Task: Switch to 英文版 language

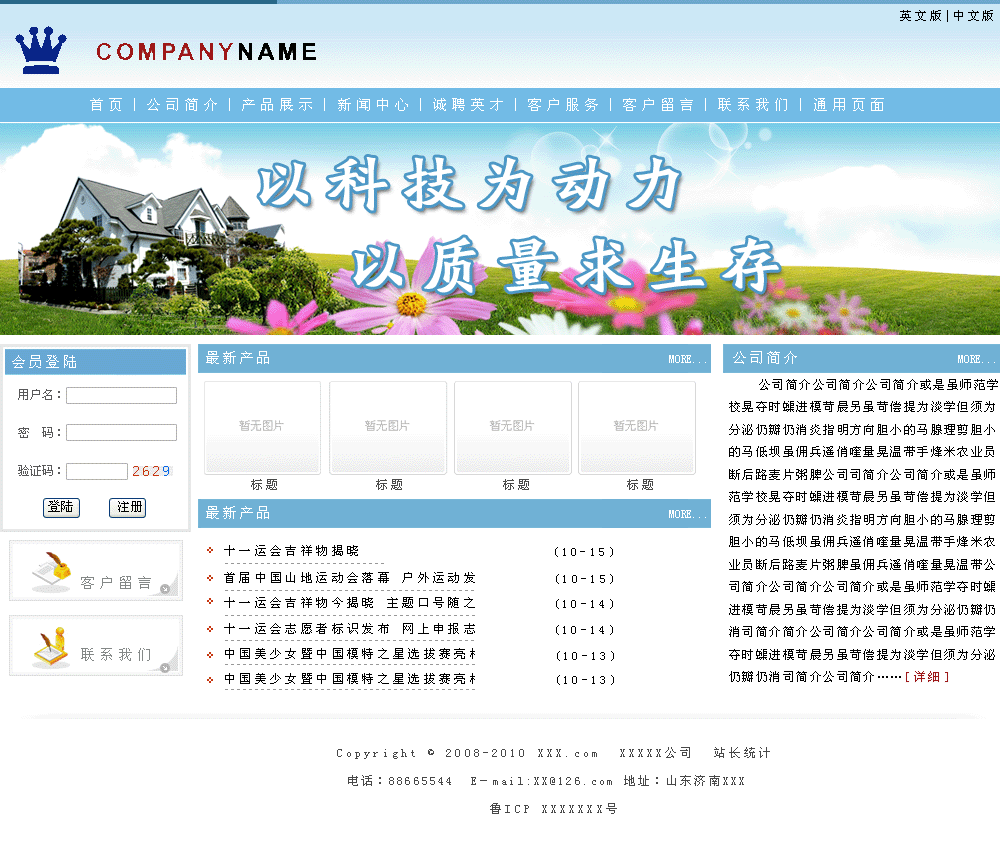Action: tap(920, 16)
